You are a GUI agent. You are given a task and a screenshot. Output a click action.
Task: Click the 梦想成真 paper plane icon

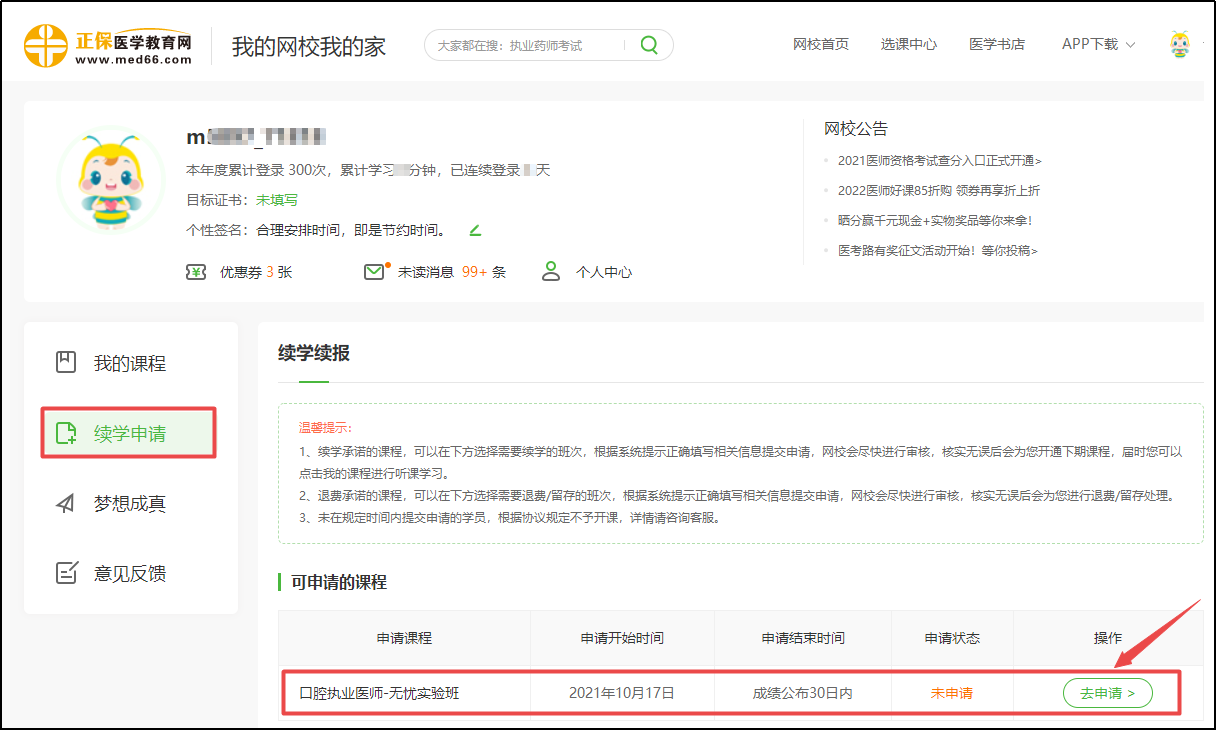[64, 503]
